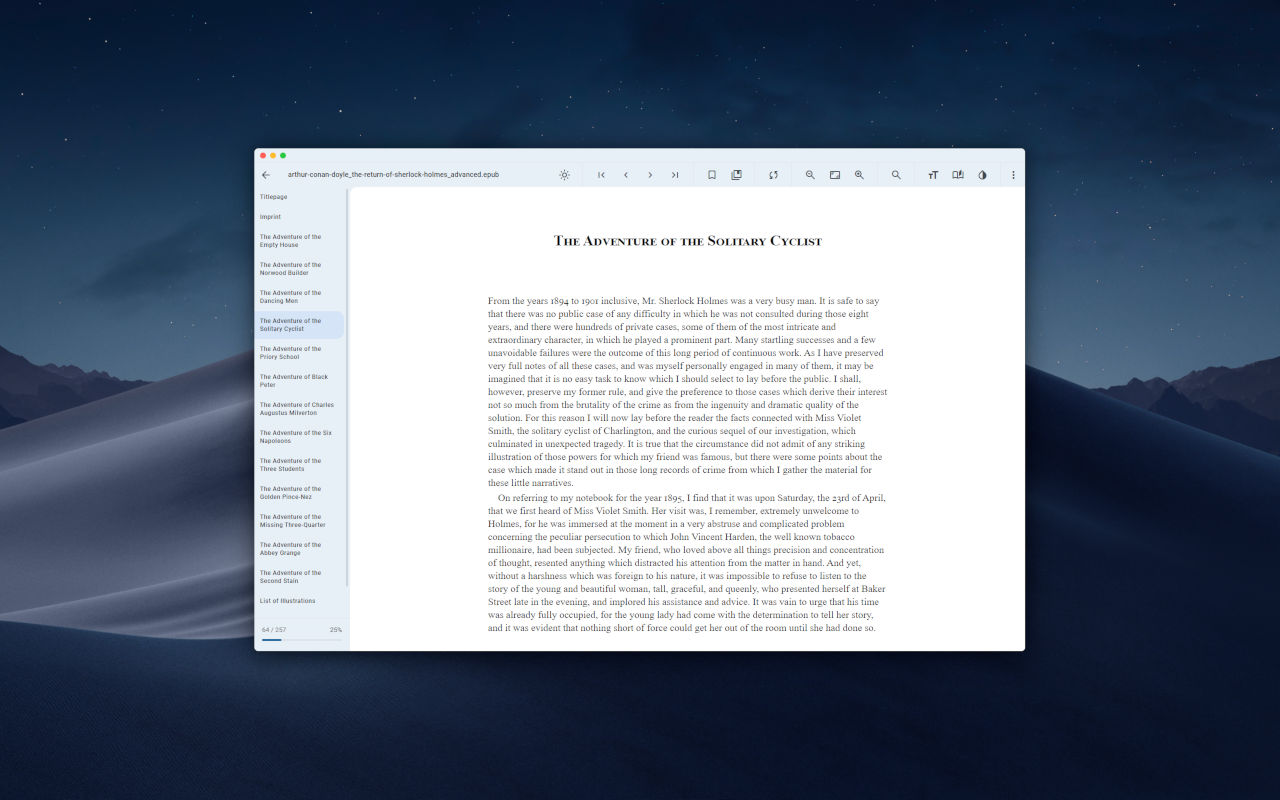Open the overflow options menu
Screen dimensions: 1280x800
pos(1013,174)
